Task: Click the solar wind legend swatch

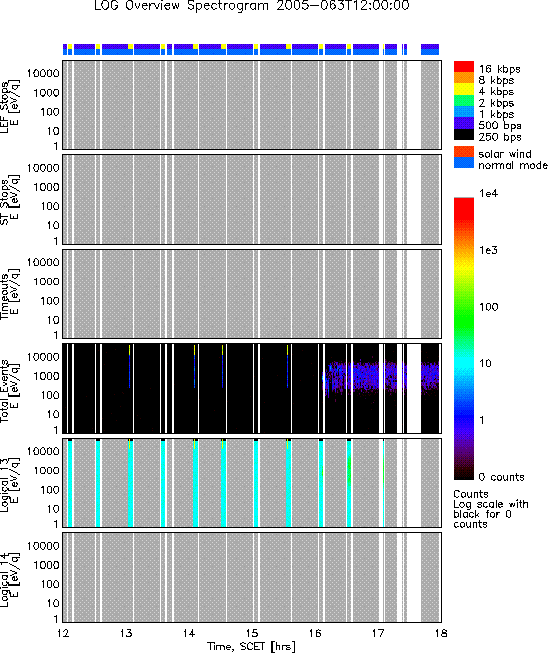Action: 463,152
